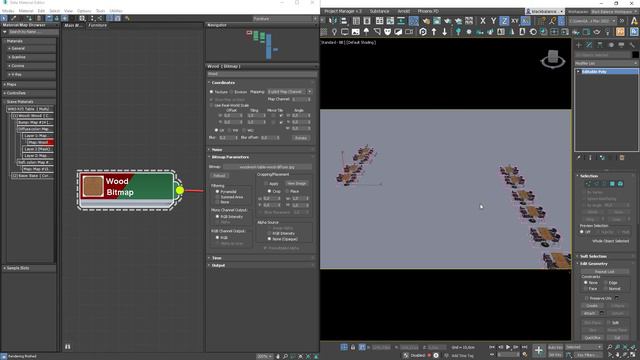Go to the start frame of animation

(x=492, y=347)
